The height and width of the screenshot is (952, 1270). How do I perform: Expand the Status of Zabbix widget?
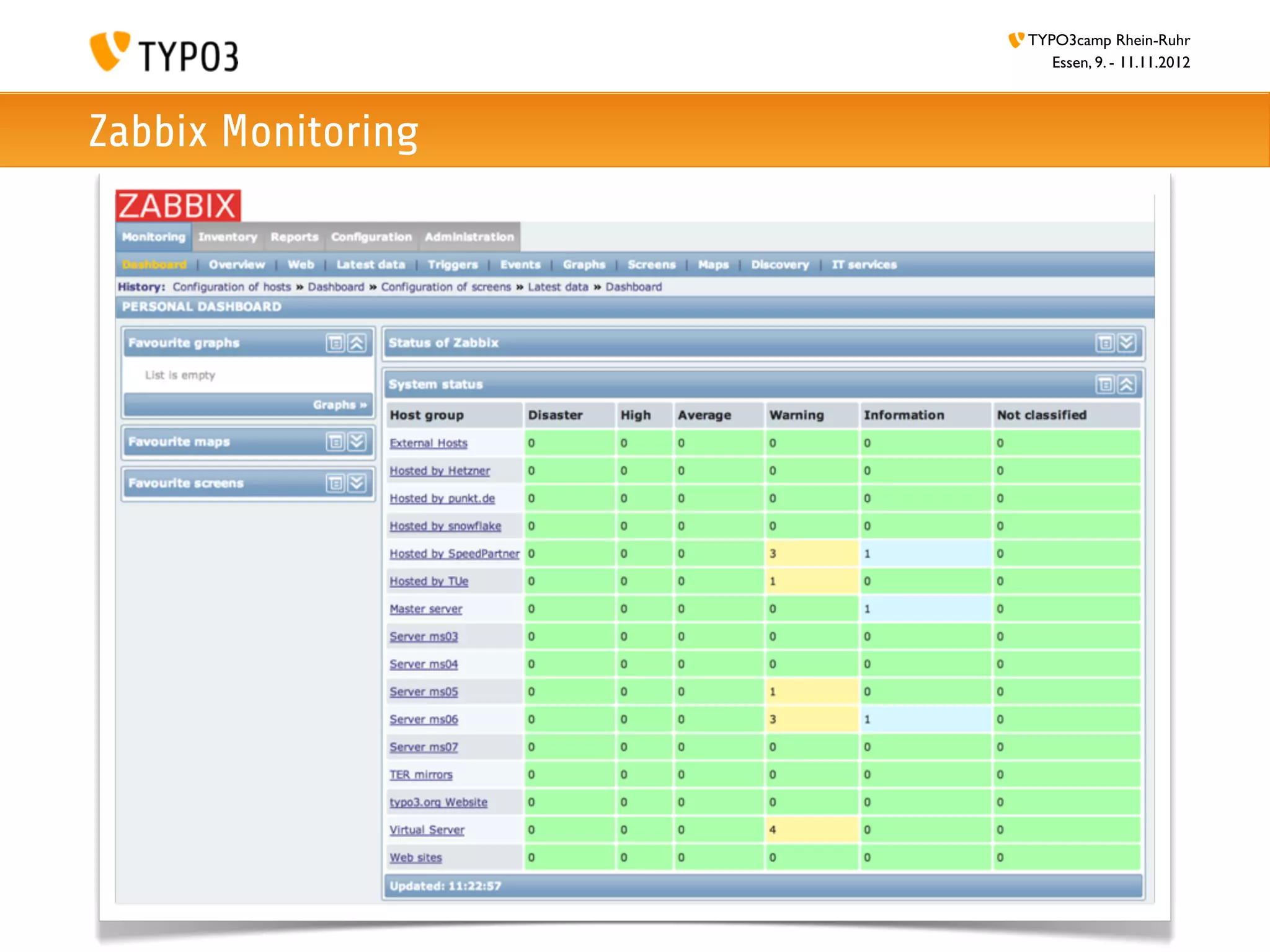[1126, 343]
